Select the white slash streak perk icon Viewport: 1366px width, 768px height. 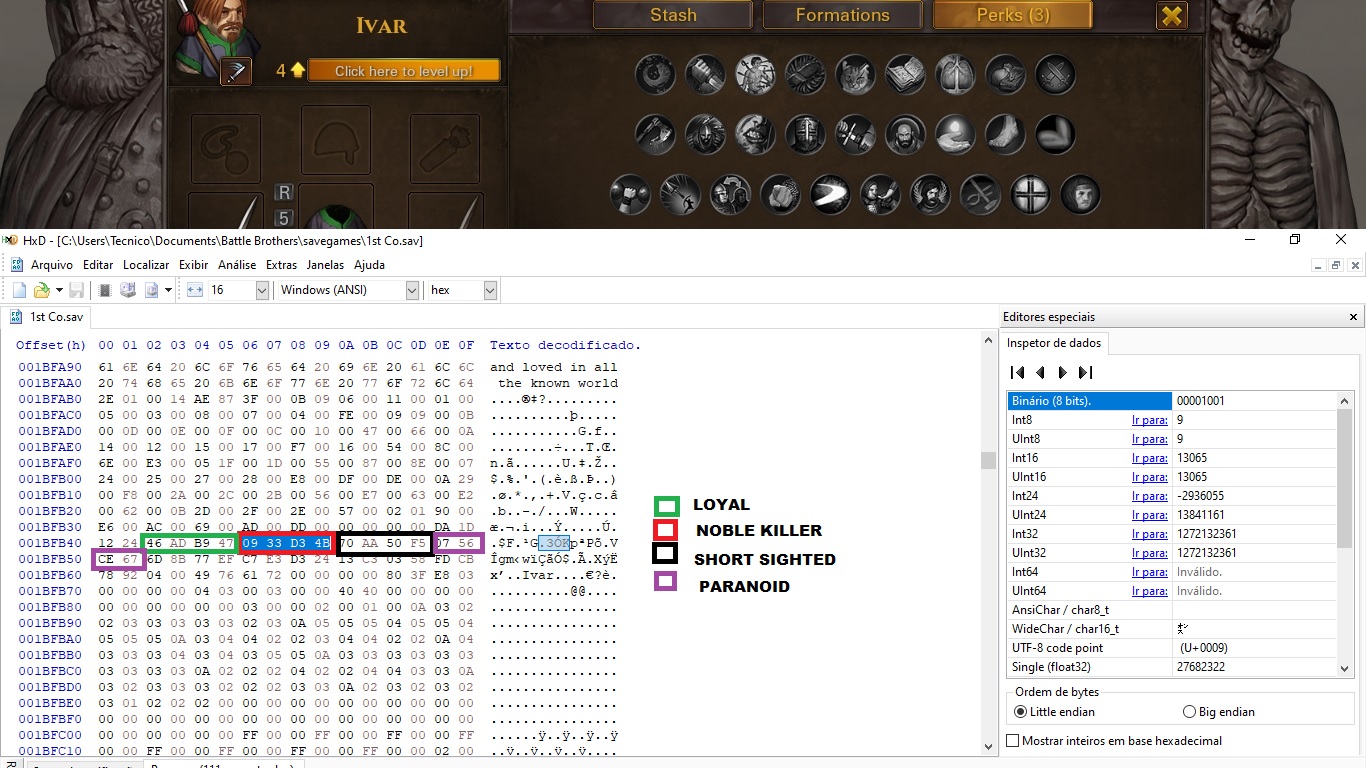[830, 195]
